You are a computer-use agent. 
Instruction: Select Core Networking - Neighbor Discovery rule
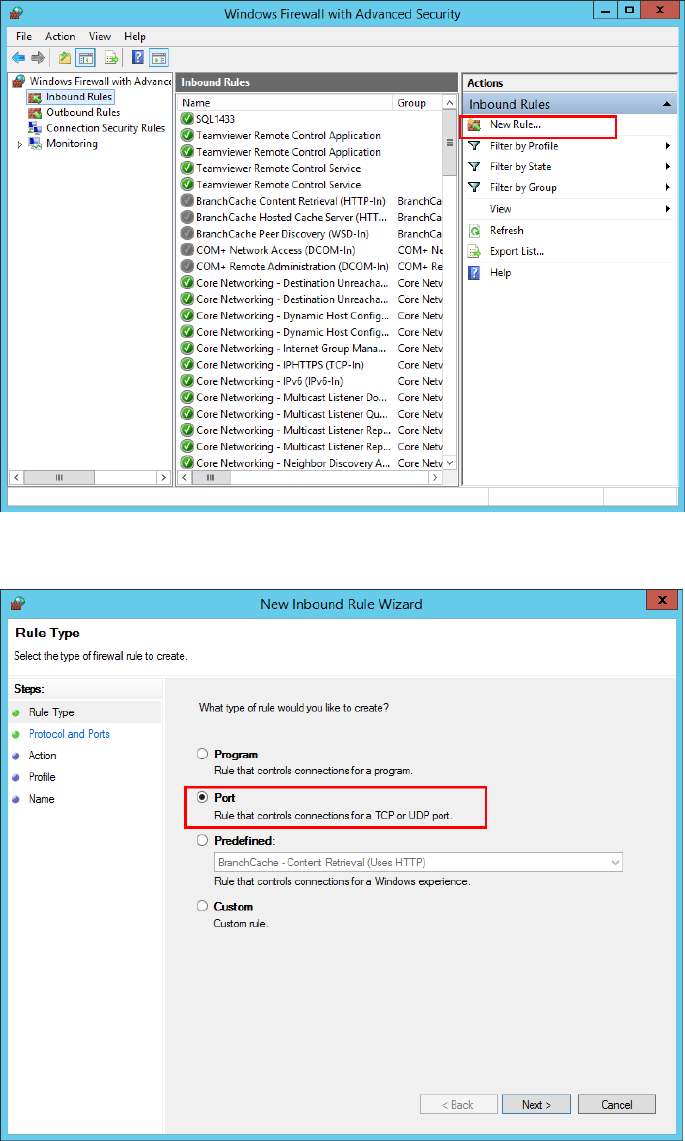point(310,463)
